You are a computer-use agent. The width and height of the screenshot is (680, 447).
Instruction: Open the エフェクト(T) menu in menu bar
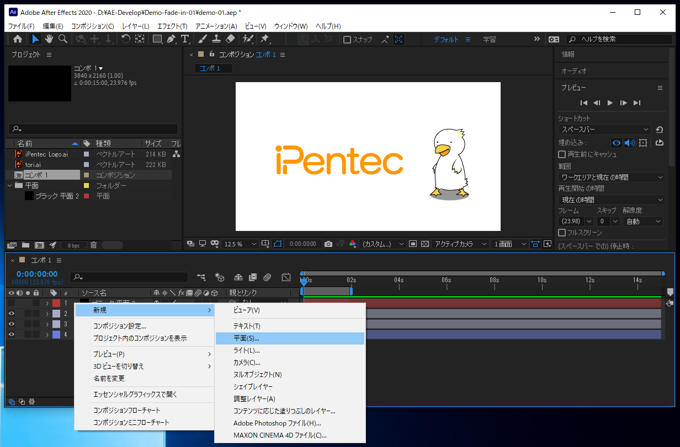(172, 26)
